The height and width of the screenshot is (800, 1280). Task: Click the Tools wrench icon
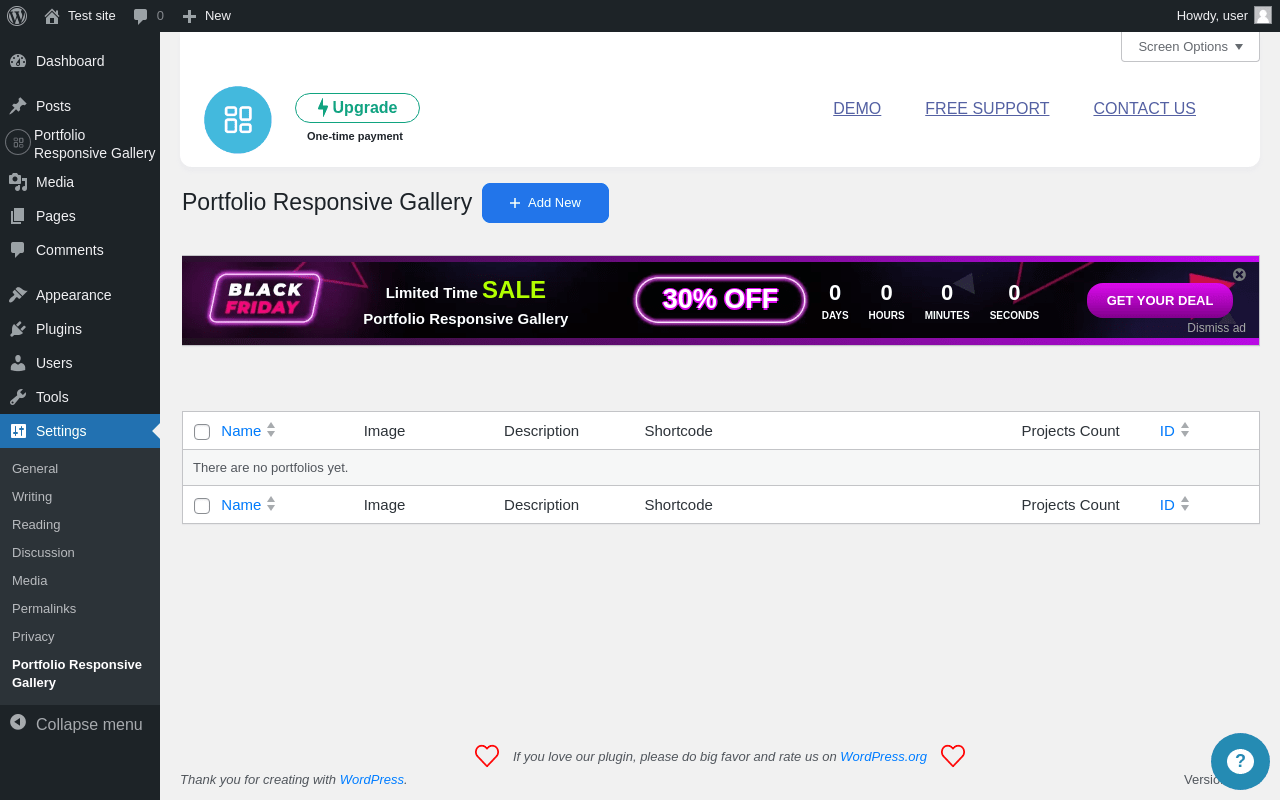tap(18, 397)
